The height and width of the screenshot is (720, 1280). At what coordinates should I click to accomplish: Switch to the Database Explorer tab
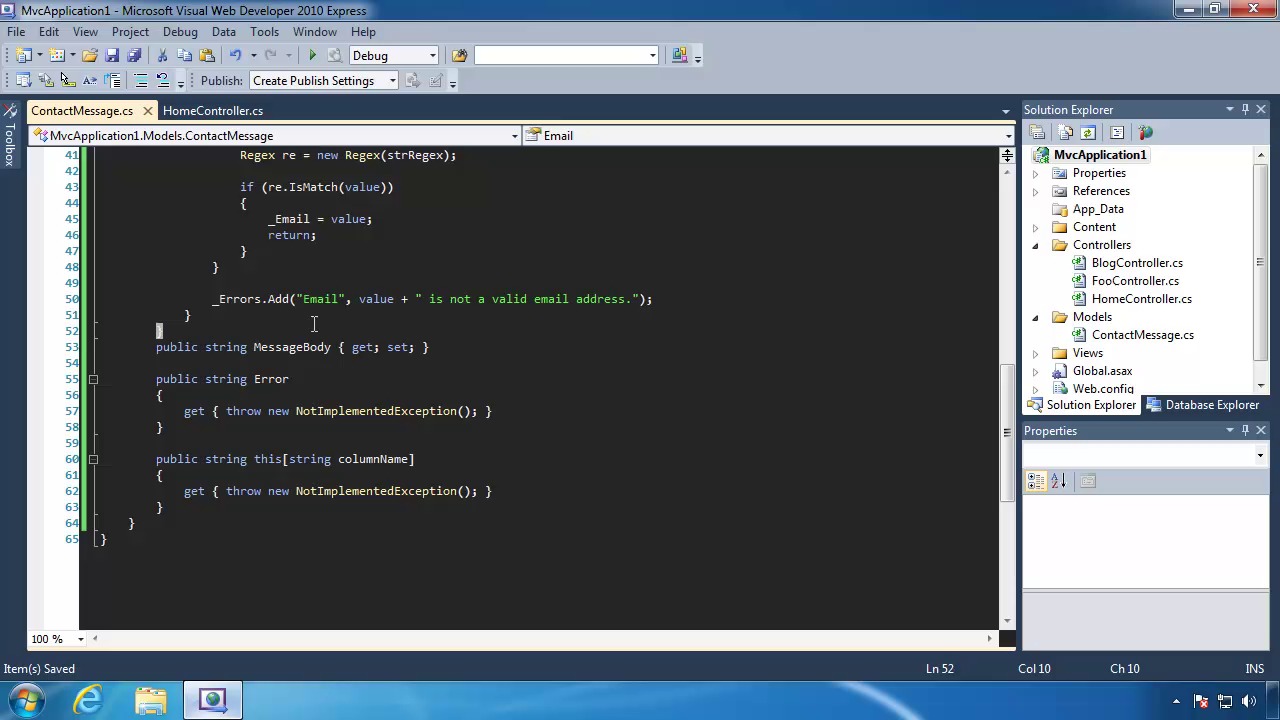(x=1202, y=405)
